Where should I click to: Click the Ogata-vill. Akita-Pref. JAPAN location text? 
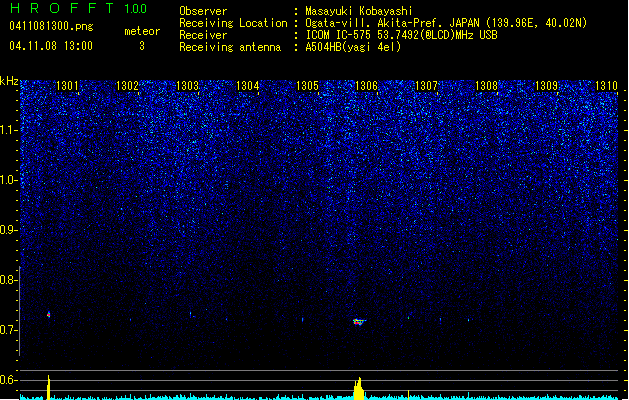click(446, 23)
